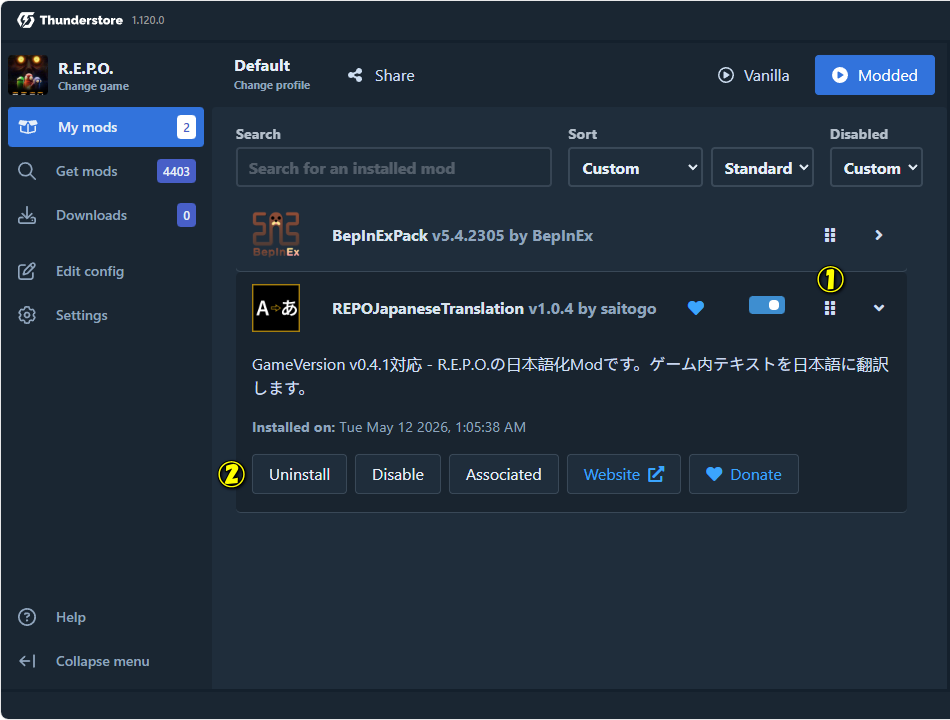Image resolution: width=950 pixels, height=720 pixels.
Task: Click the heart icon next to REPOJapaneseTranslation
Action: (x=696, y=308)
